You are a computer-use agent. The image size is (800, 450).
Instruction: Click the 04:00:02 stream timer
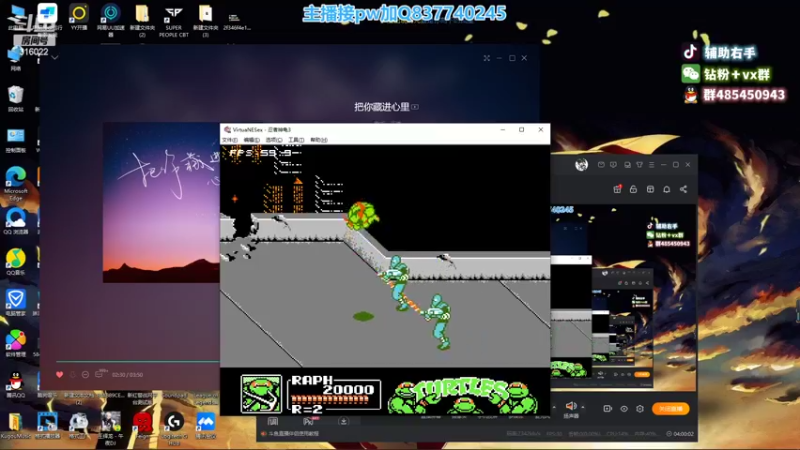(684, 434)
